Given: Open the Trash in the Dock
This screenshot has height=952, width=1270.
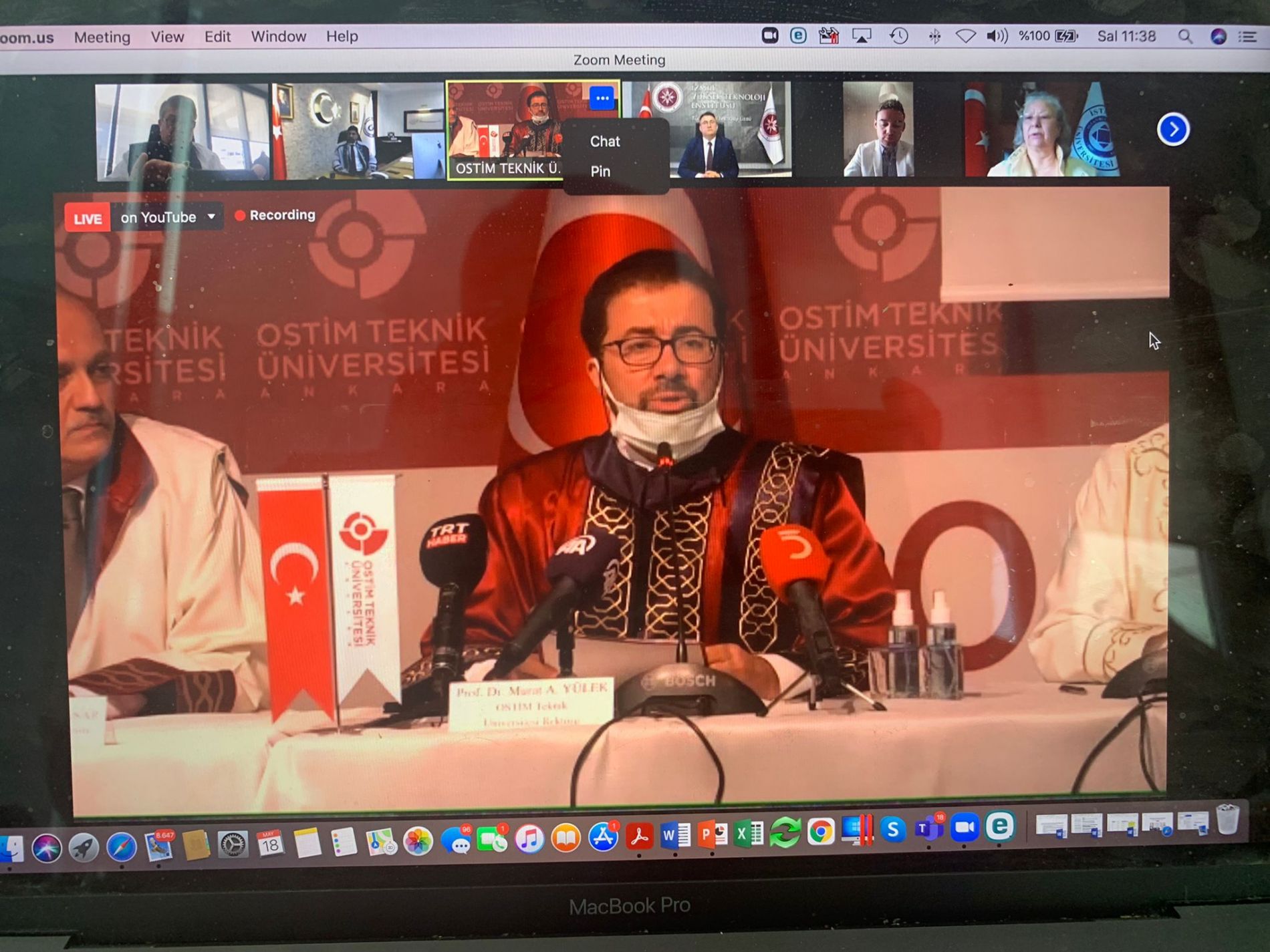Looking at the screenshot, I should (x=1227, y=820).
